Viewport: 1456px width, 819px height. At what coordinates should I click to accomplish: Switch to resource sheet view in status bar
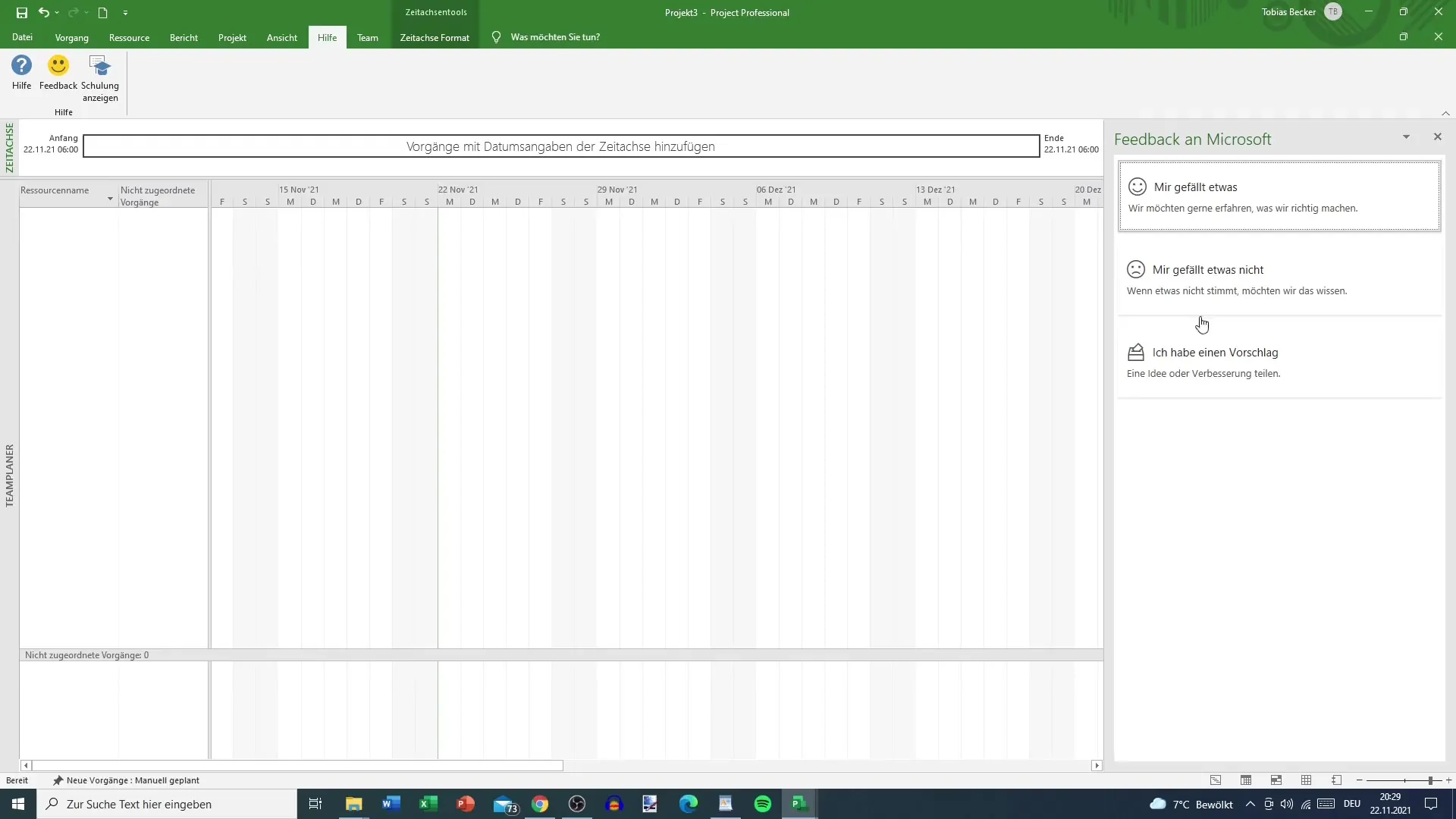(x=1307, y=780)
